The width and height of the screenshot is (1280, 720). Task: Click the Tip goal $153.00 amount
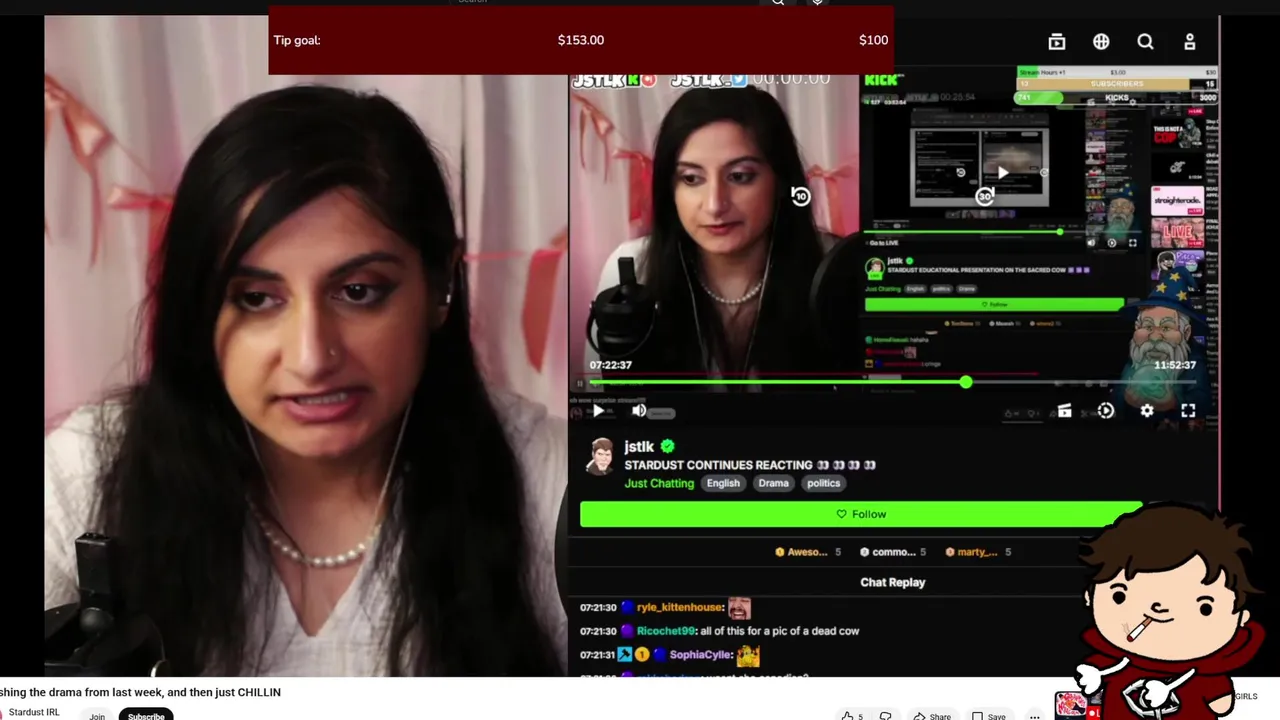coord(581,40)
